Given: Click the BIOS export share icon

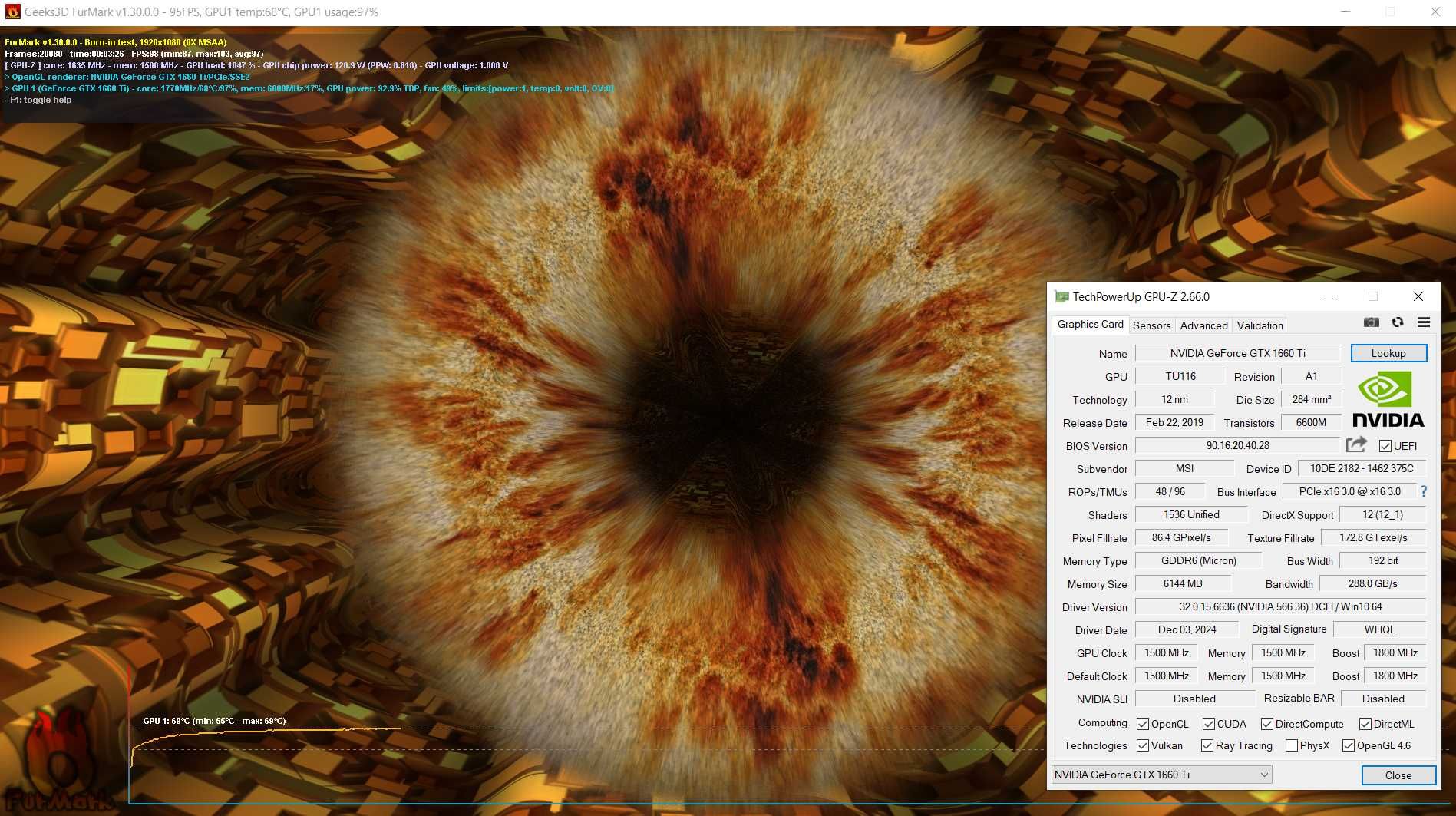Looking at the screenshot, I should (1356, 444).
